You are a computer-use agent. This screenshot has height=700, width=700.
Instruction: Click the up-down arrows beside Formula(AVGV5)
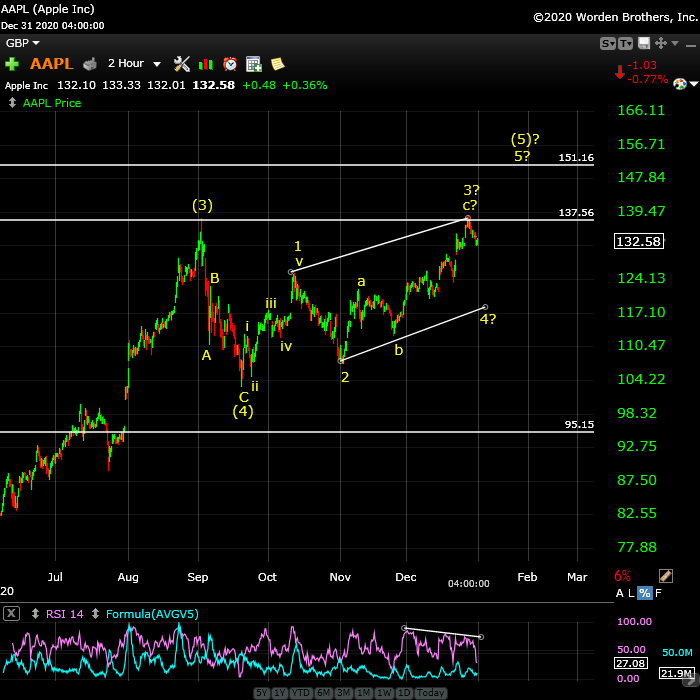click(95, 614)
